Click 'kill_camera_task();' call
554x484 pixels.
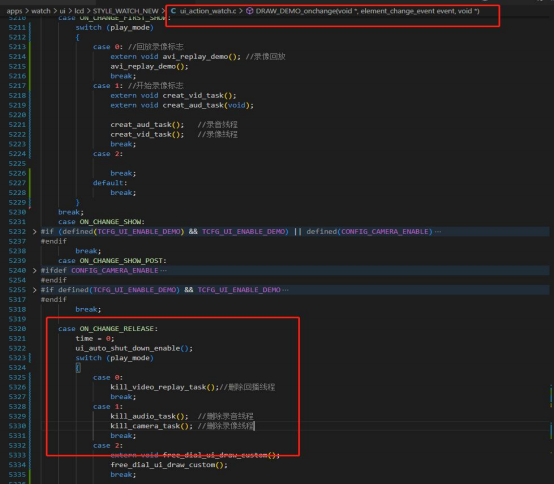pos(152,426)
